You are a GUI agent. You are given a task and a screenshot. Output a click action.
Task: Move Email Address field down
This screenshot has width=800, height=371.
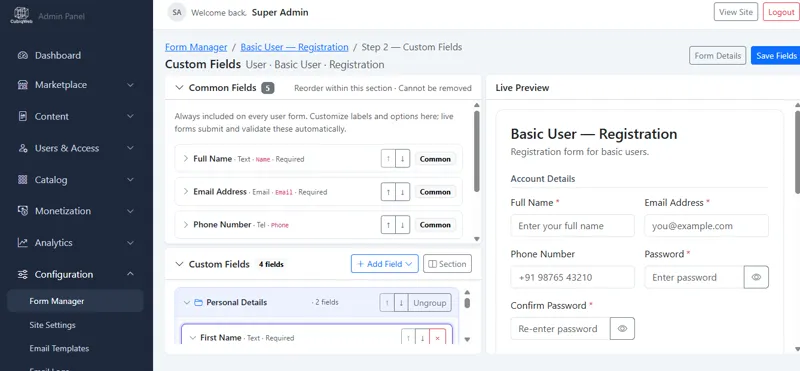403,192
